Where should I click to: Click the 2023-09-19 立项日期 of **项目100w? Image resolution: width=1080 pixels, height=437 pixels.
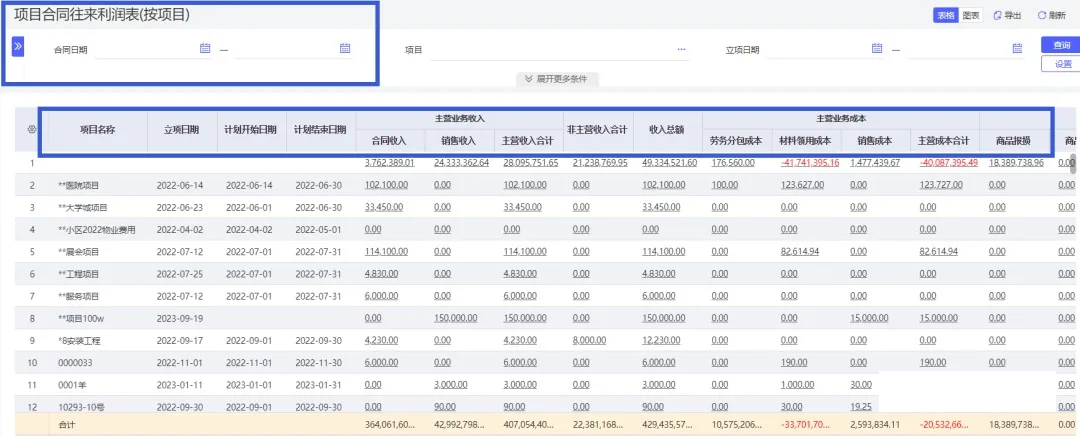tap(179, 318)
